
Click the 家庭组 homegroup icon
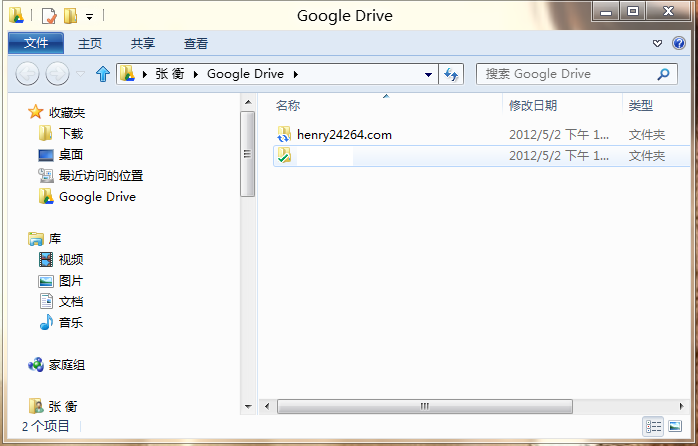click(x=36, y=365)
